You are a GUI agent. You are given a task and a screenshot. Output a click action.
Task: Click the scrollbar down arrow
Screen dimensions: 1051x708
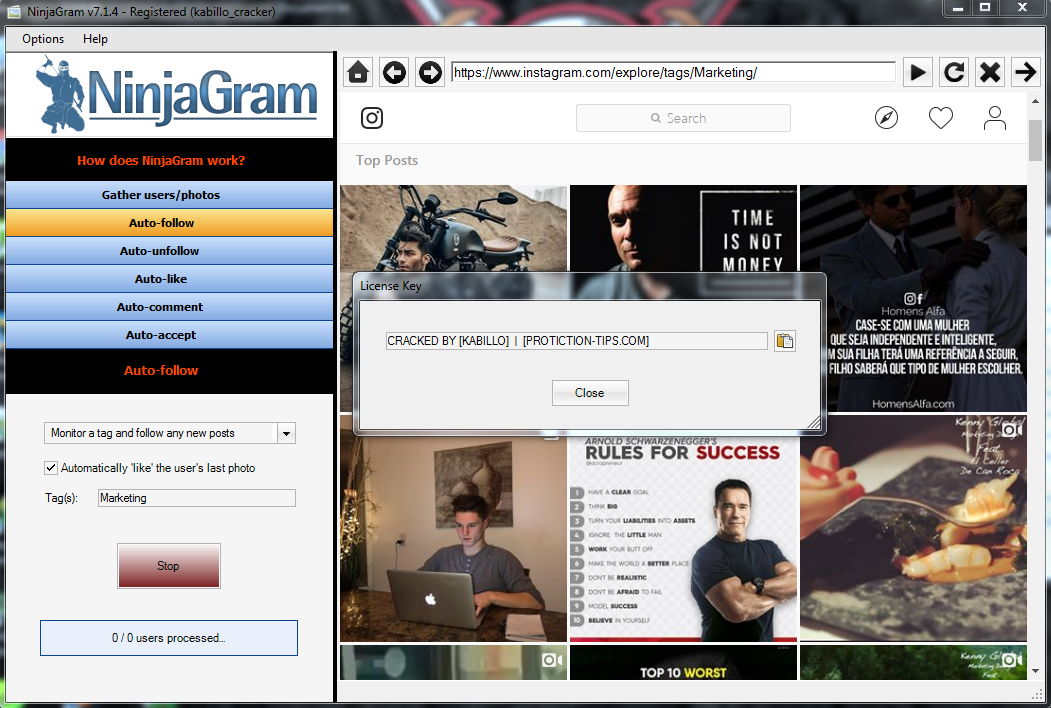[1036, 671]
